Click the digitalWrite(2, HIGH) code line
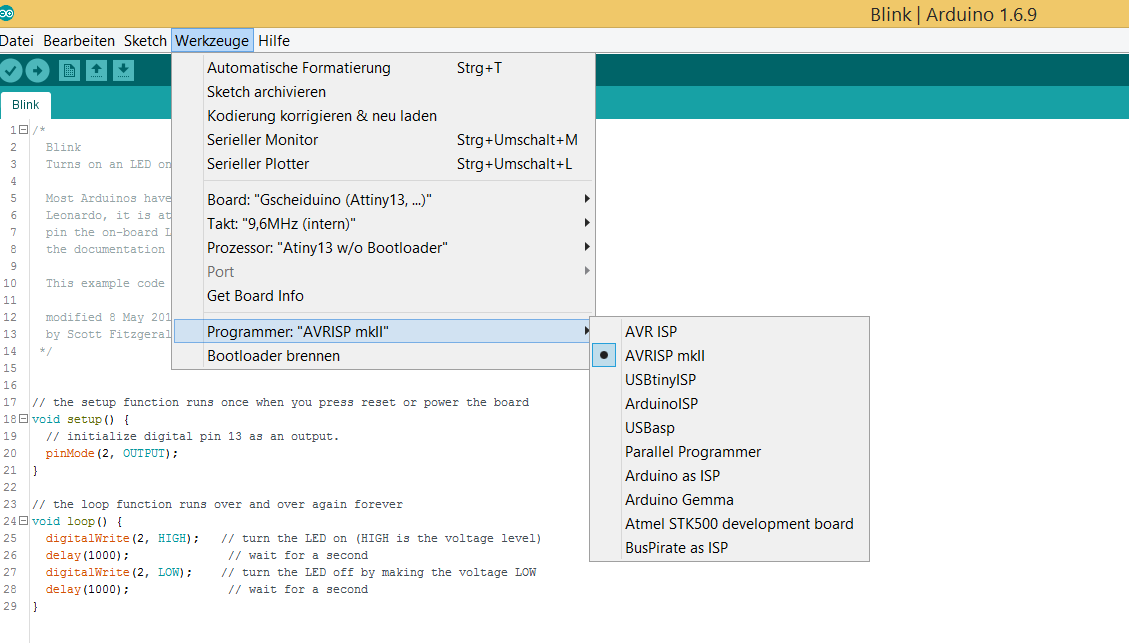Image resolution: width=1129 pixels, height=643 pixels. point(122,538)
